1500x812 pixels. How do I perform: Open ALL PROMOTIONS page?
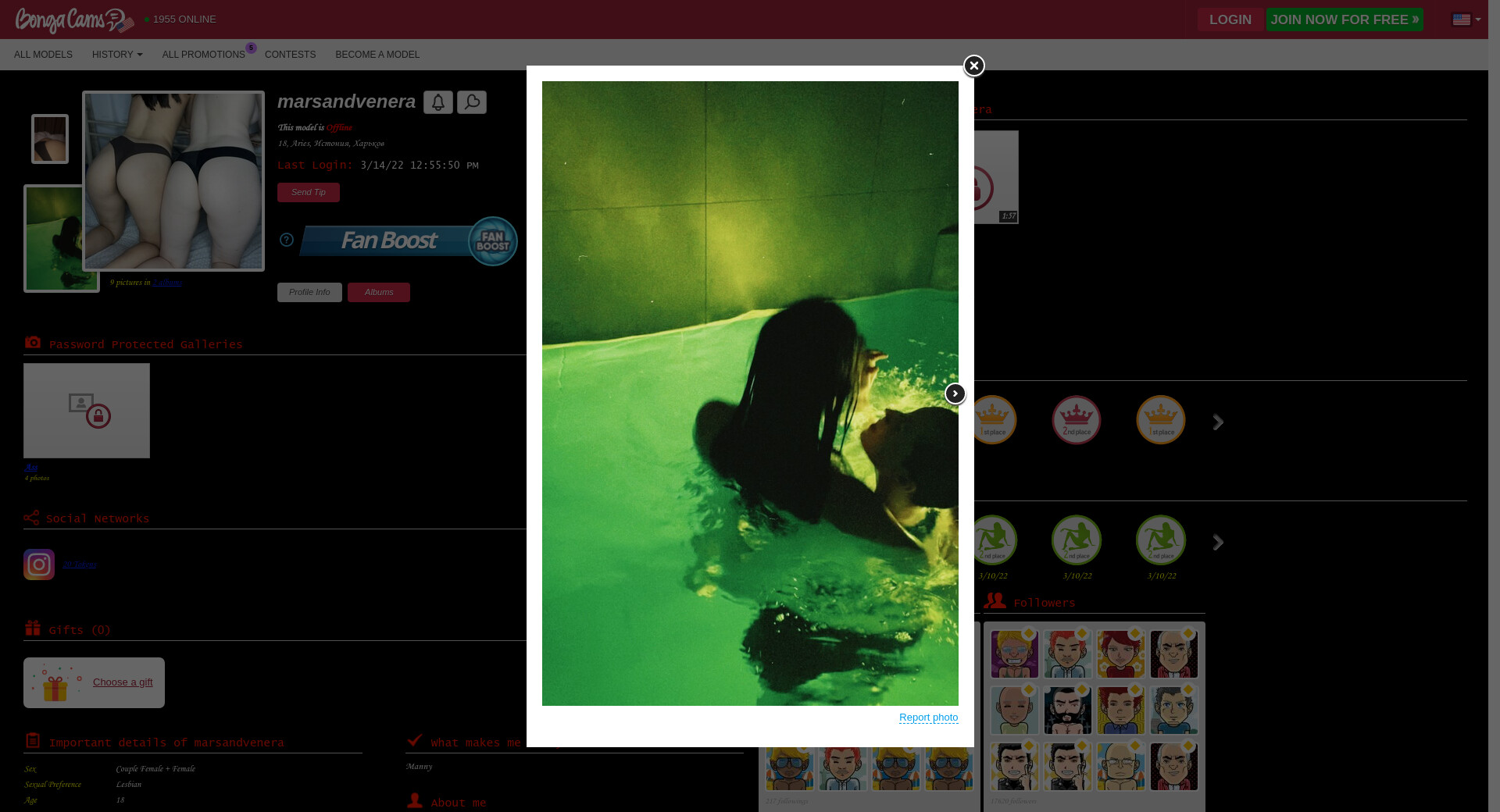pyautogui.click(x=204, y=55)
